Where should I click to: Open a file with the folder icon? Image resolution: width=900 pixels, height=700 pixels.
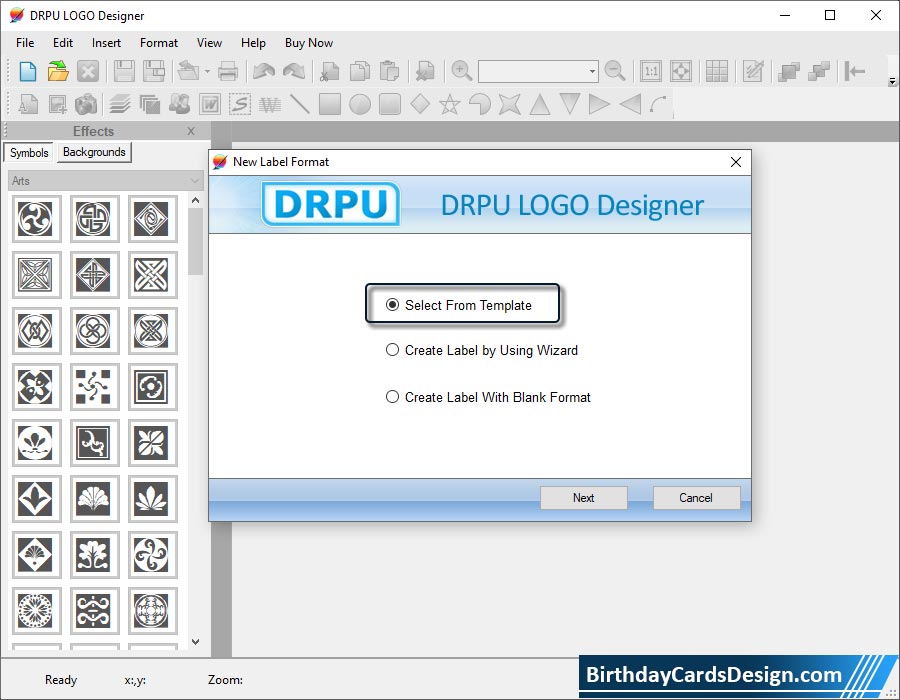point(57,71)
